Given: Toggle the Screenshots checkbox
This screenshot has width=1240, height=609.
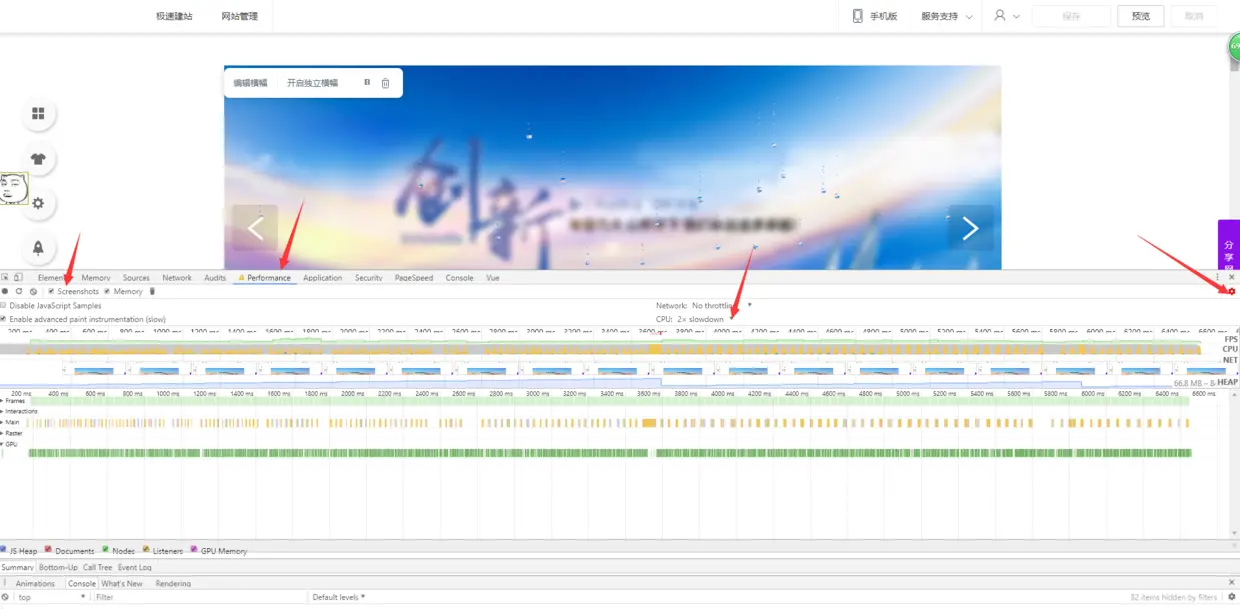Looking at the screenshot, I should coord(51,291).
